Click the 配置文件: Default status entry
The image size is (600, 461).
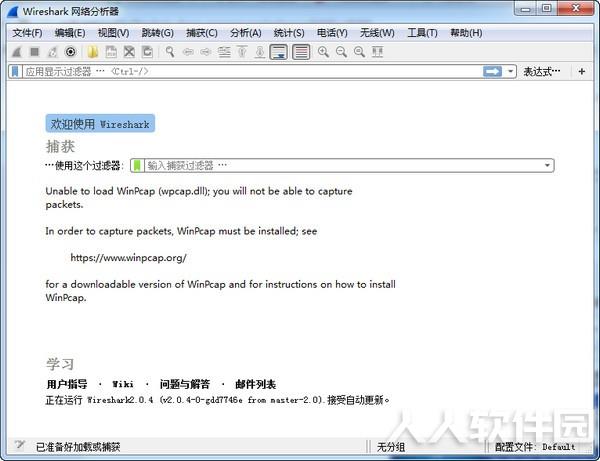535,447
